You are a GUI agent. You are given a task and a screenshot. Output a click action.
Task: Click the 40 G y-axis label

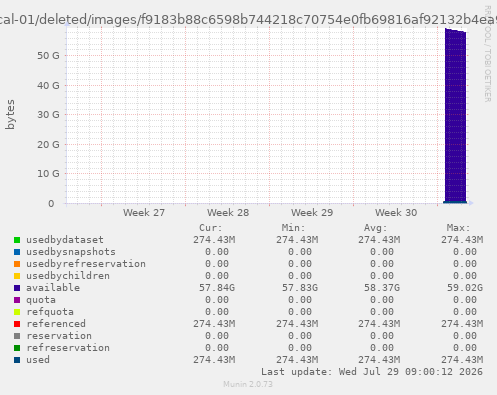coord(48,86)
